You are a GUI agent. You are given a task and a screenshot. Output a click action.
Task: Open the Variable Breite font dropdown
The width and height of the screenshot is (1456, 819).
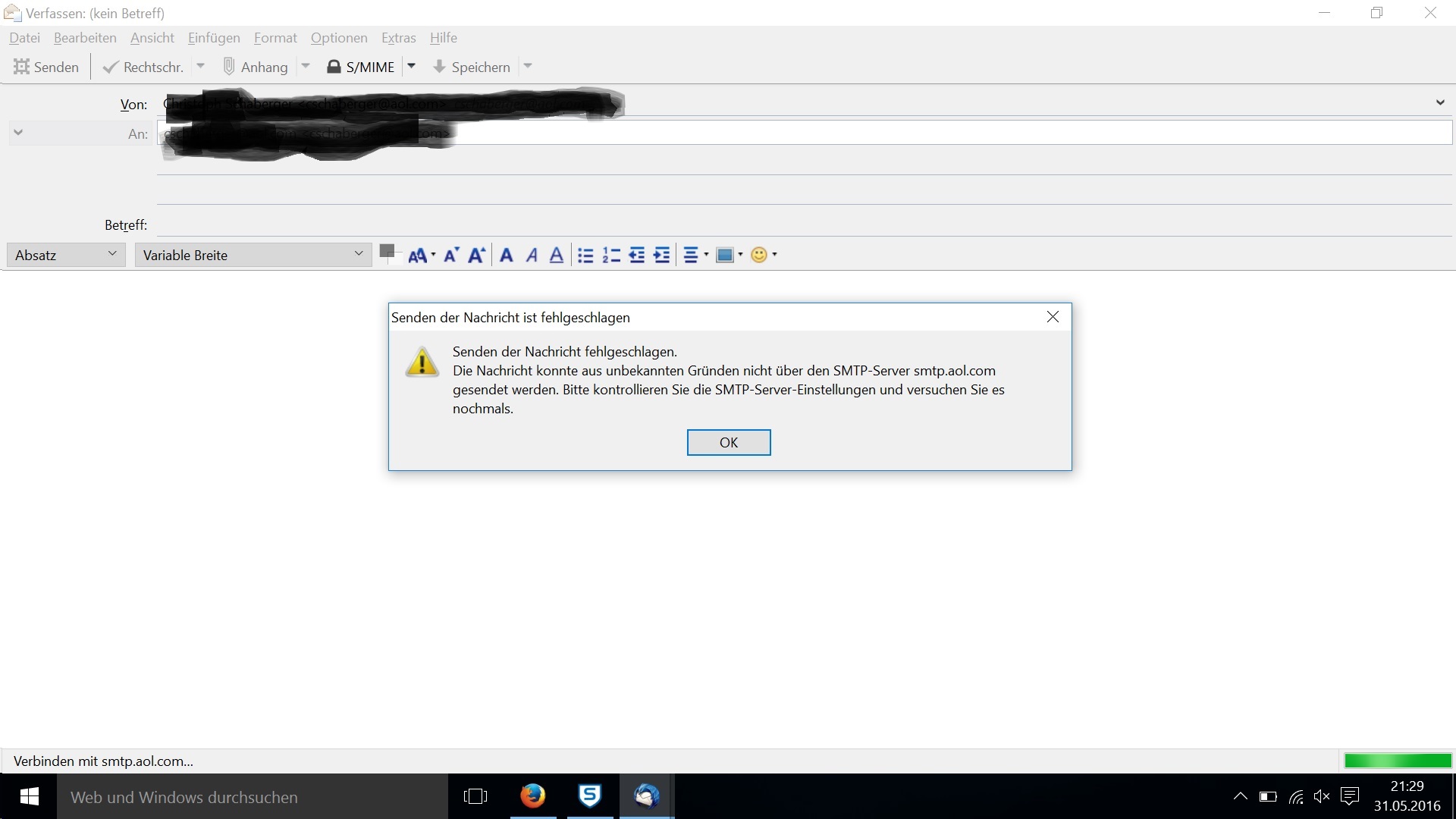pyautogui.click(x=253, y=255)
